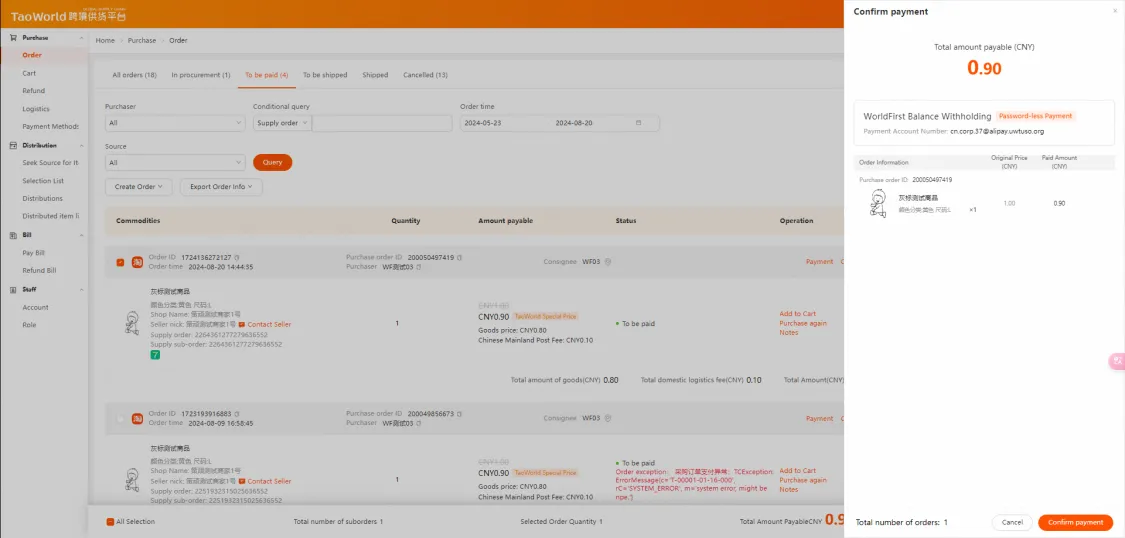The image size is (1125, 538).
Task: Open the Cancelled (13) tab
Action: (425, 75)
